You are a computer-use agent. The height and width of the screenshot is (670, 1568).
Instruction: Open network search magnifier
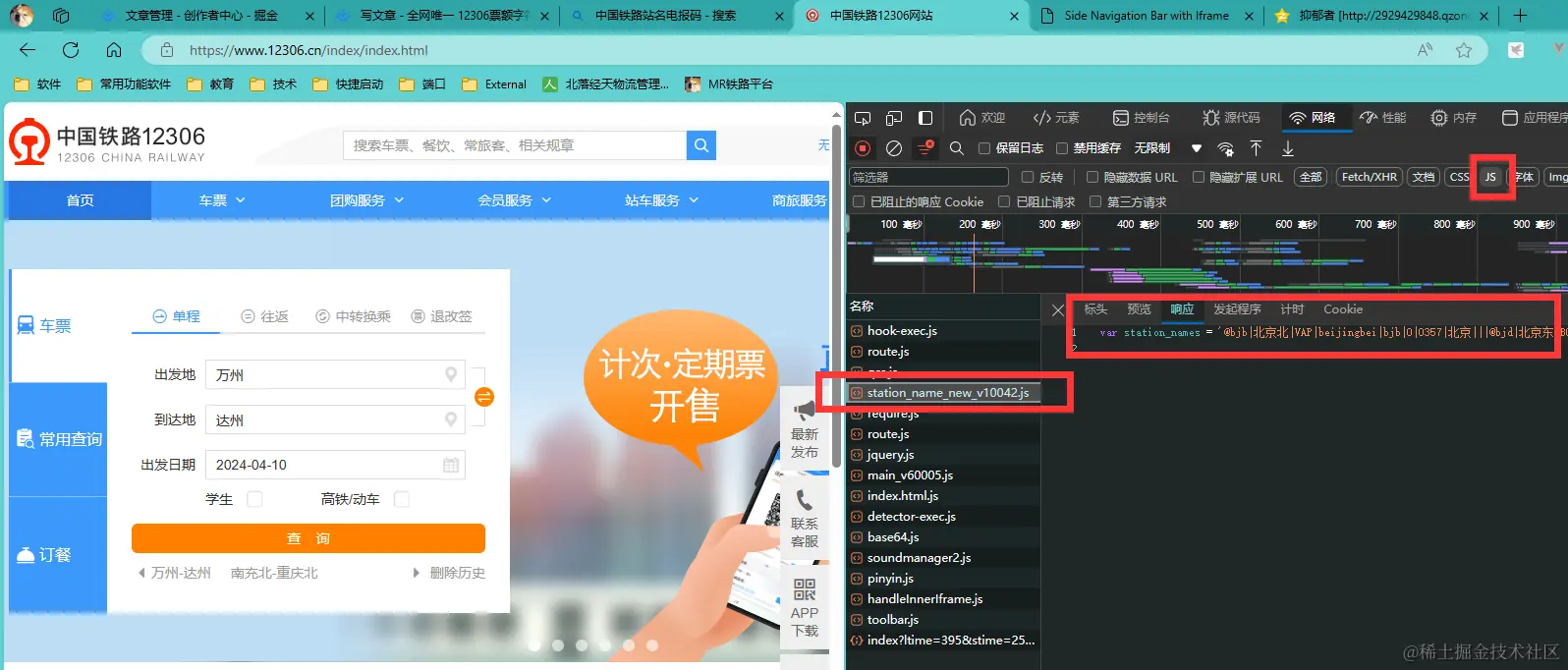tap(956, 148)
